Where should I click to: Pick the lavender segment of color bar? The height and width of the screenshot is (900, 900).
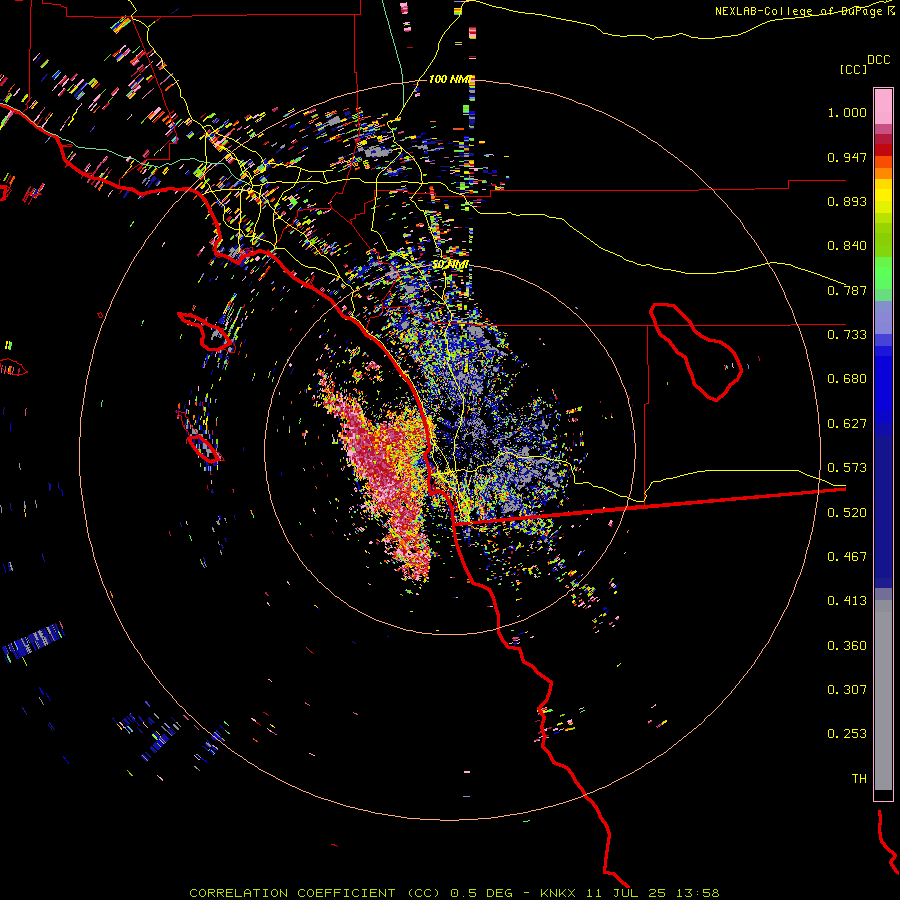(883, 317)
